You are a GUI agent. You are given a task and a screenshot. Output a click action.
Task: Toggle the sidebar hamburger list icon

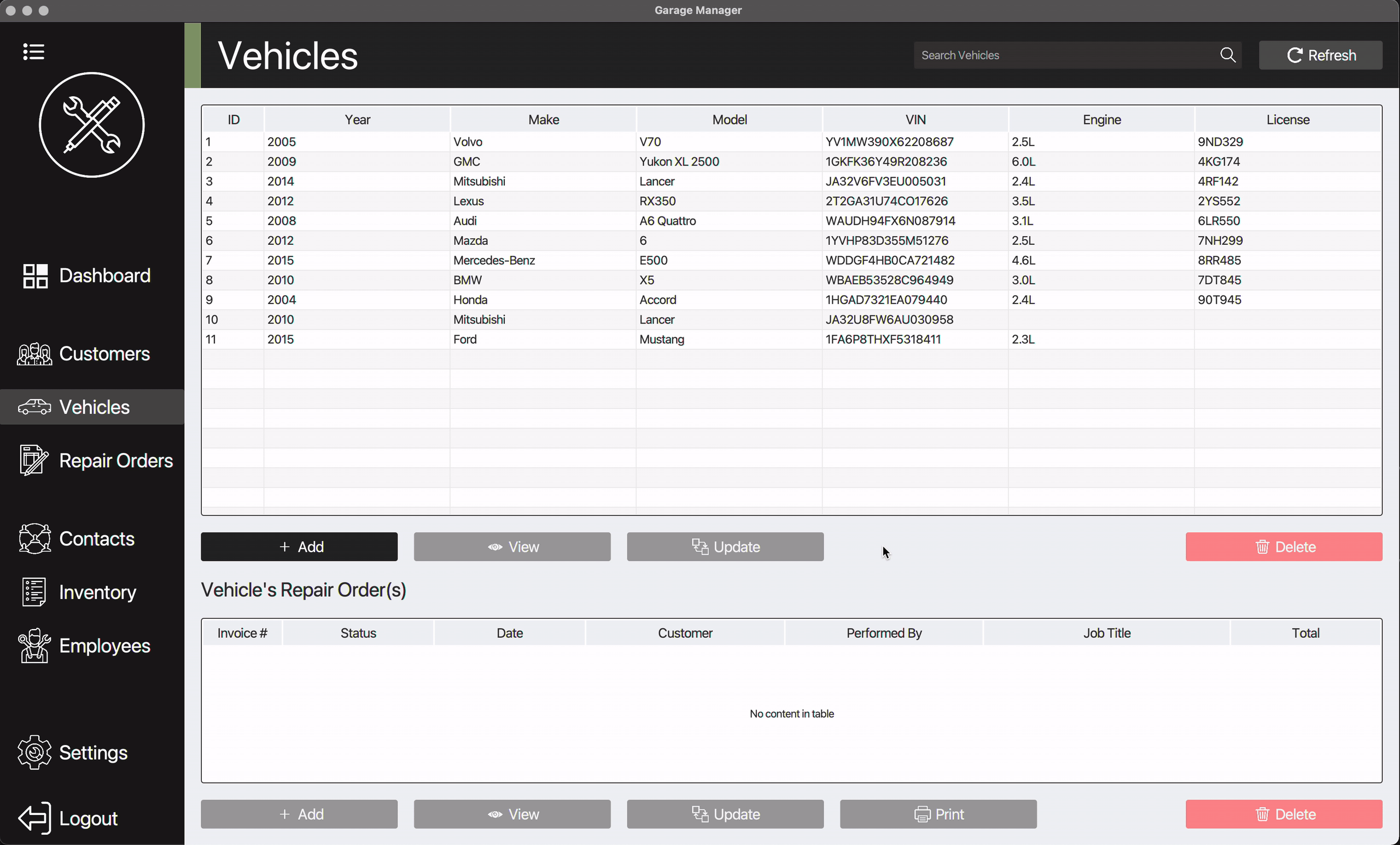click(33, 52)
